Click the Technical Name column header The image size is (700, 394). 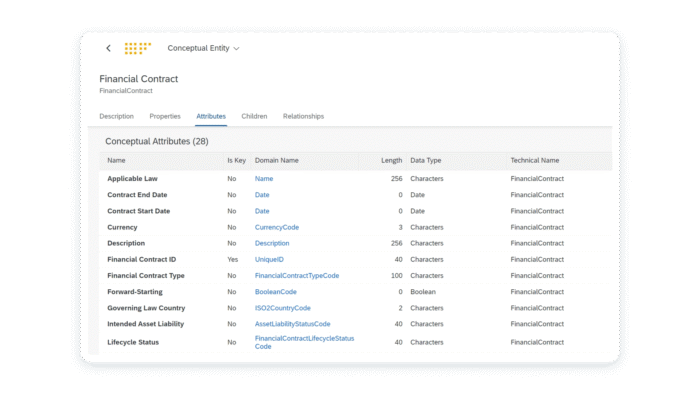point(535,160)
